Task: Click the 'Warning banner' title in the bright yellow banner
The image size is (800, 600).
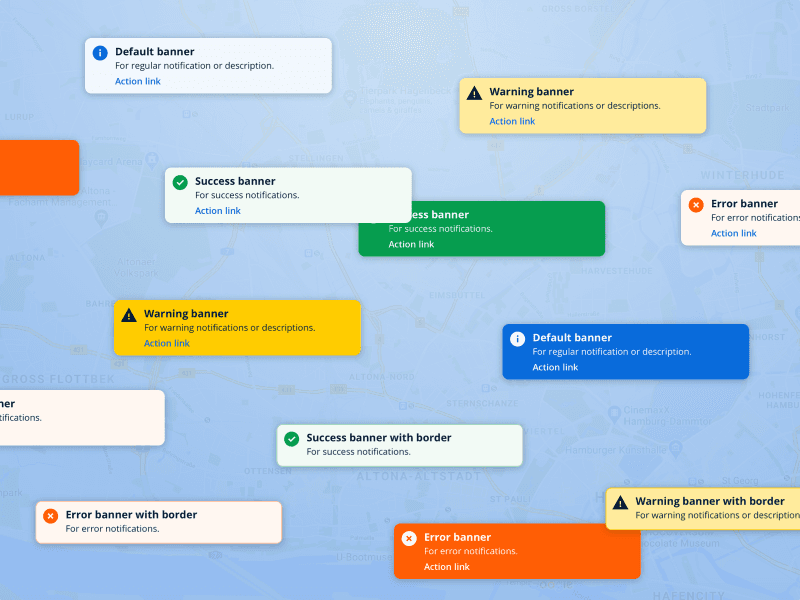Action: tap(186, 314)
